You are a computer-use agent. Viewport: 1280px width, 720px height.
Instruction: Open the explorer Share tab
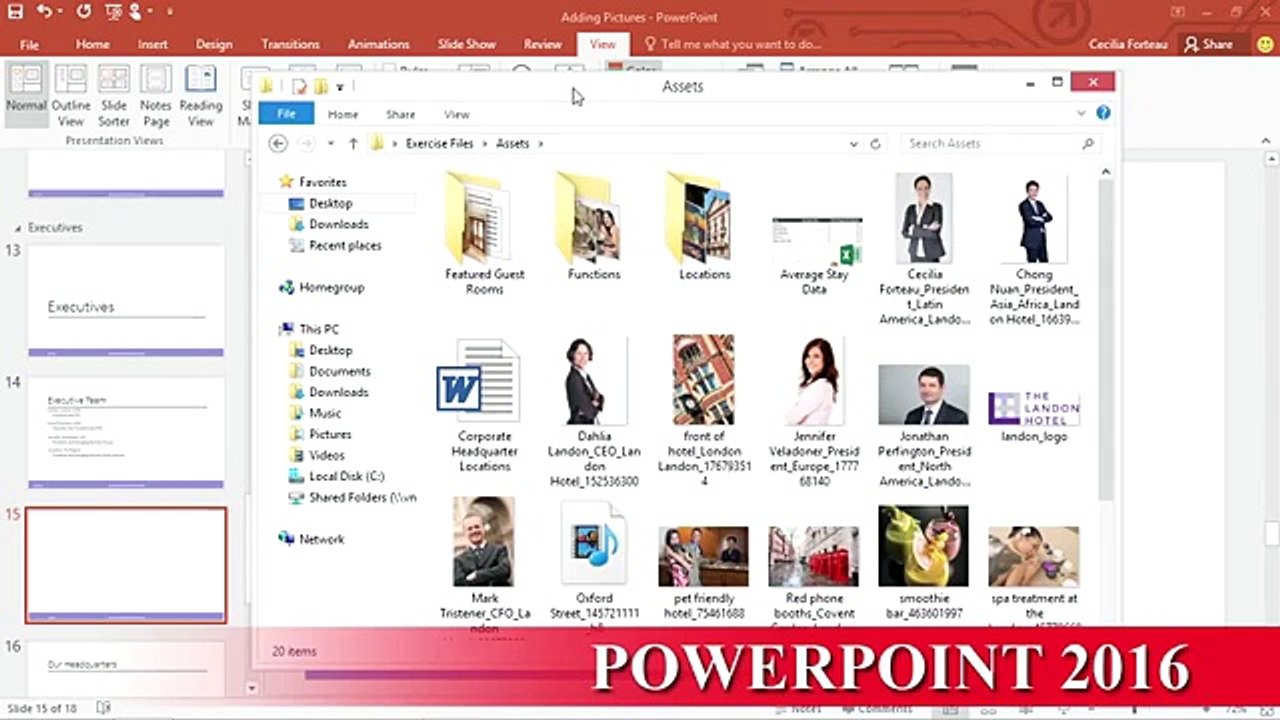400,114
